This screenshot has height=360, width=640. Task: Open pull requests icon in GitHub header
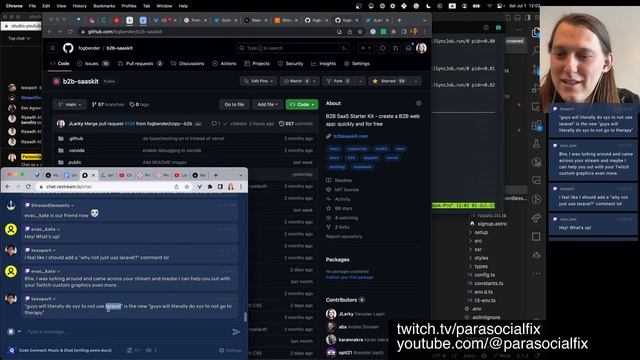pyautogui.click(x=396, y=48)
